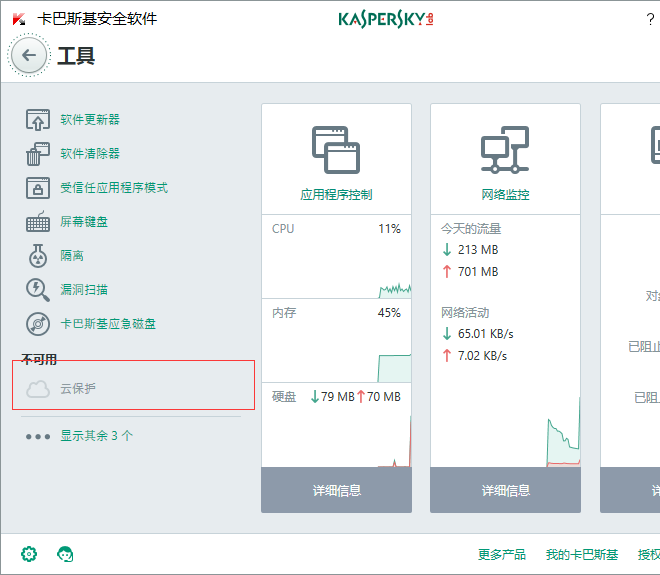The width and height of the screenshot is (660, 575).
Task: Click the 网络监控 network icon
Action: pyautogui.click(x=505, y=150)
